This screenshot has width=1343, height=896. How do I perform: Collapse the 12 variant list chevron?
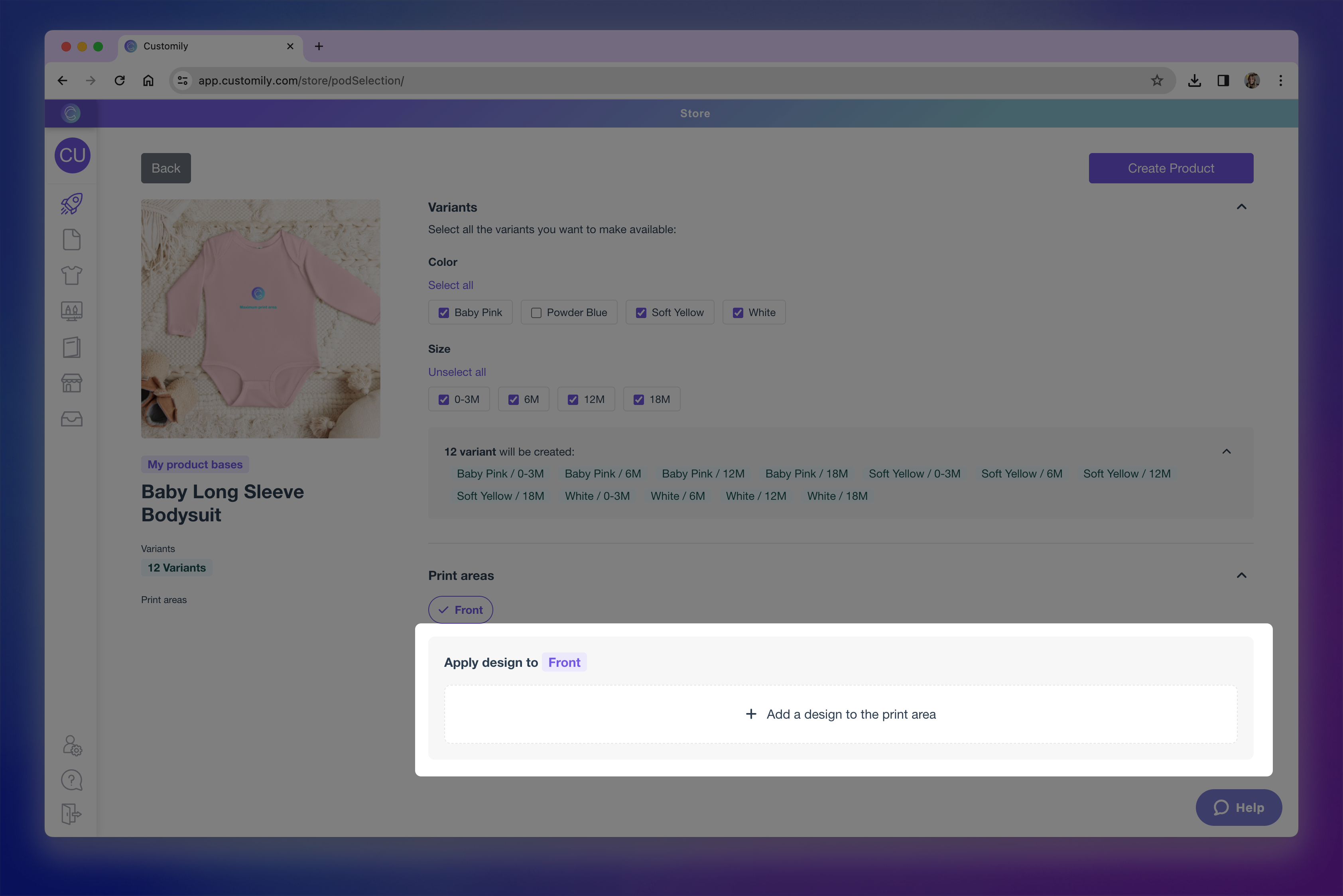[x=1227, y=452]
